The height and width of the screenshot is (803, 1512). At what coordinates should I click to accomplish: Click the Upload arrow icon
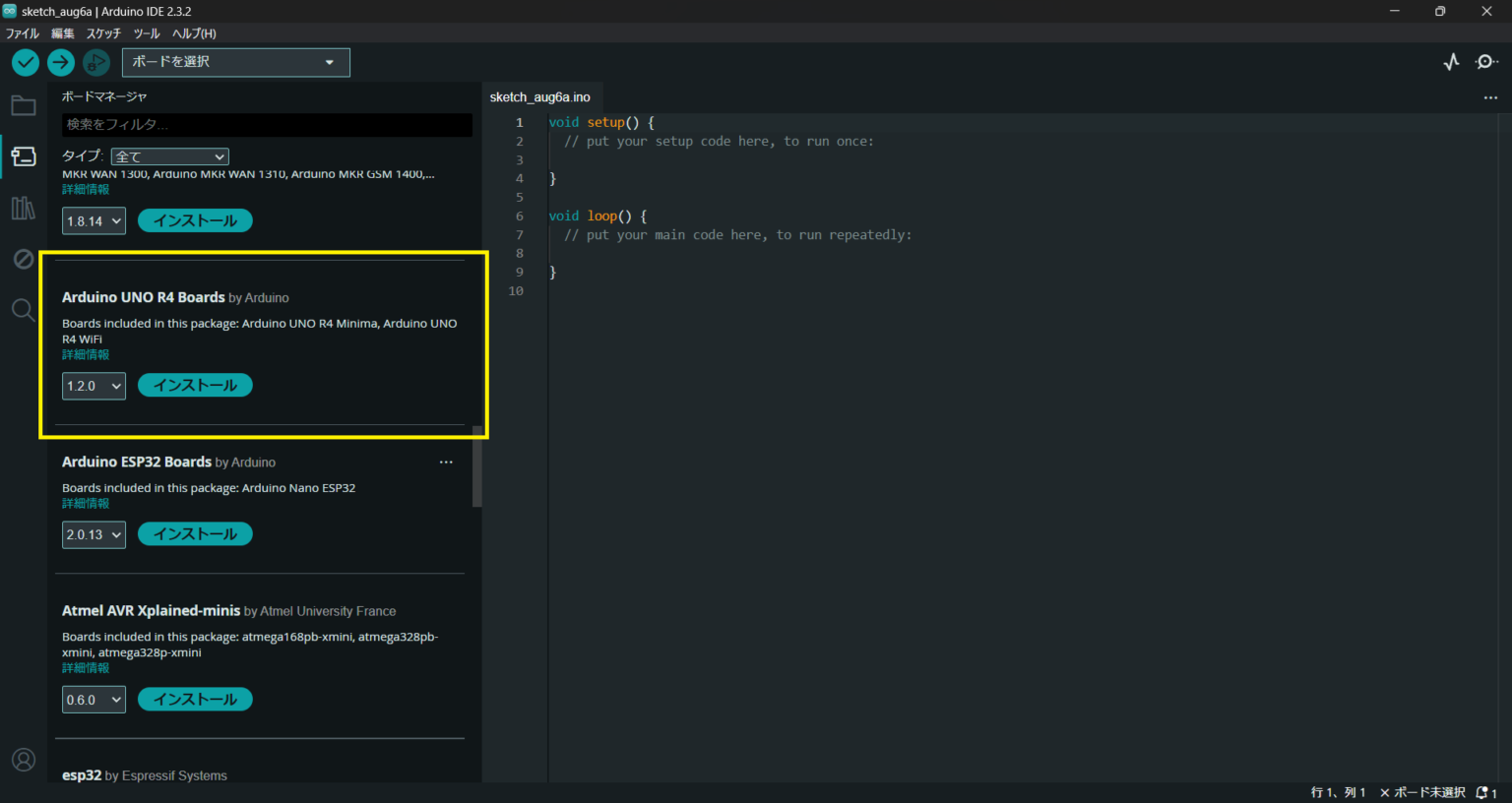click(61, 62)
